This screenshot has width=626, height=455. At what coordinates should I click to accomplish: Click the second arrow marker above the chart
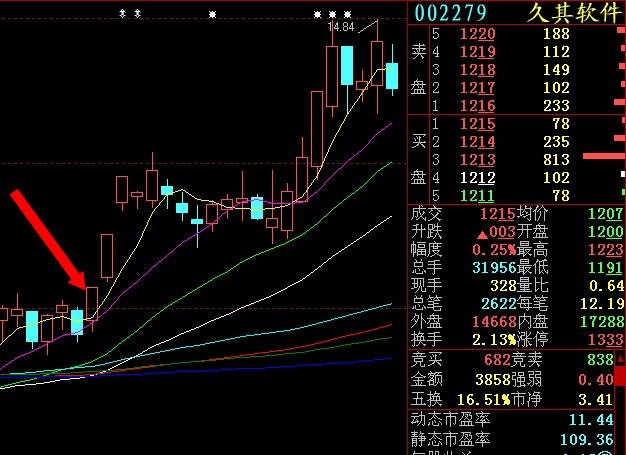pos(137,14)
